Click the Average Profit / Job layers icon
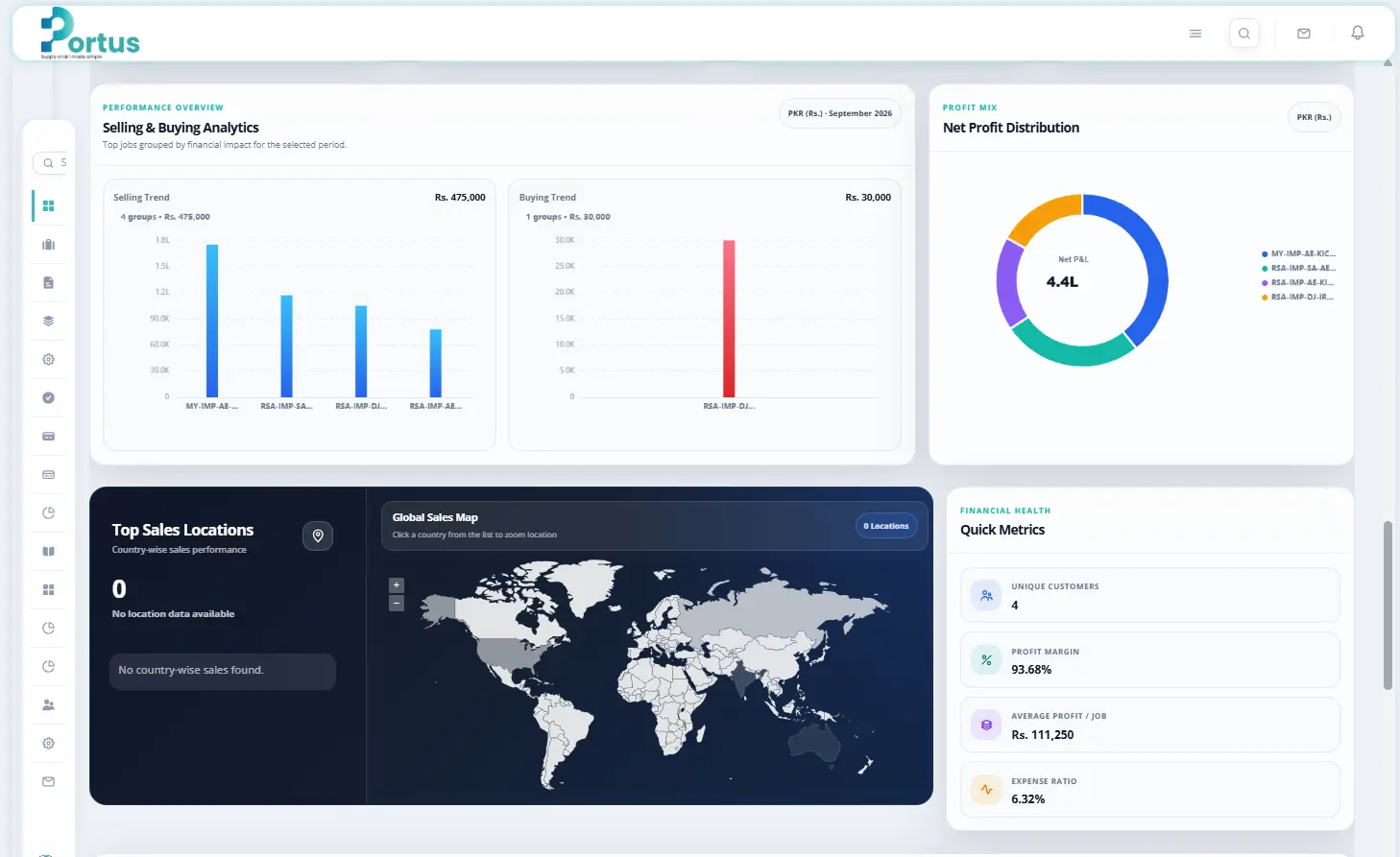Image resolution: width=1400 pixels, height=857 pixels. click(x=986, y=725)
